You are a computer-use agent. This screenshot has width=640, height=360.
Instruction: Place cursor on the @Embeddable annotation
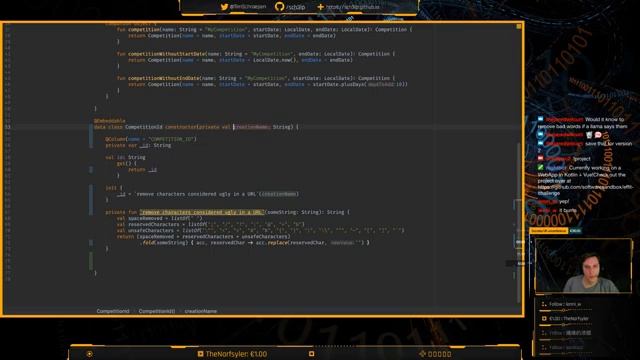pos(109,121)
